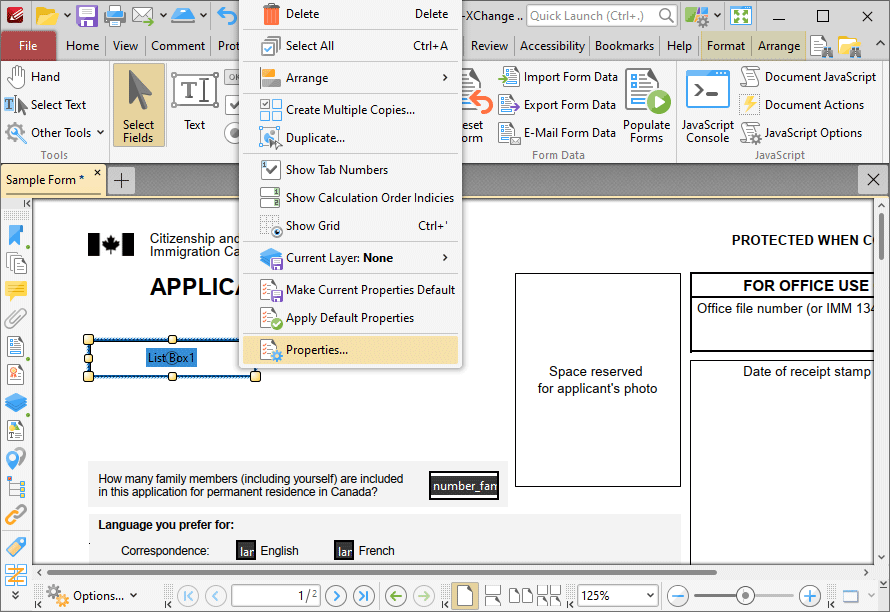Screen dimensions: 890x612
Task: Switch to the Home ribbon tab
Action: tap(82, 46)
